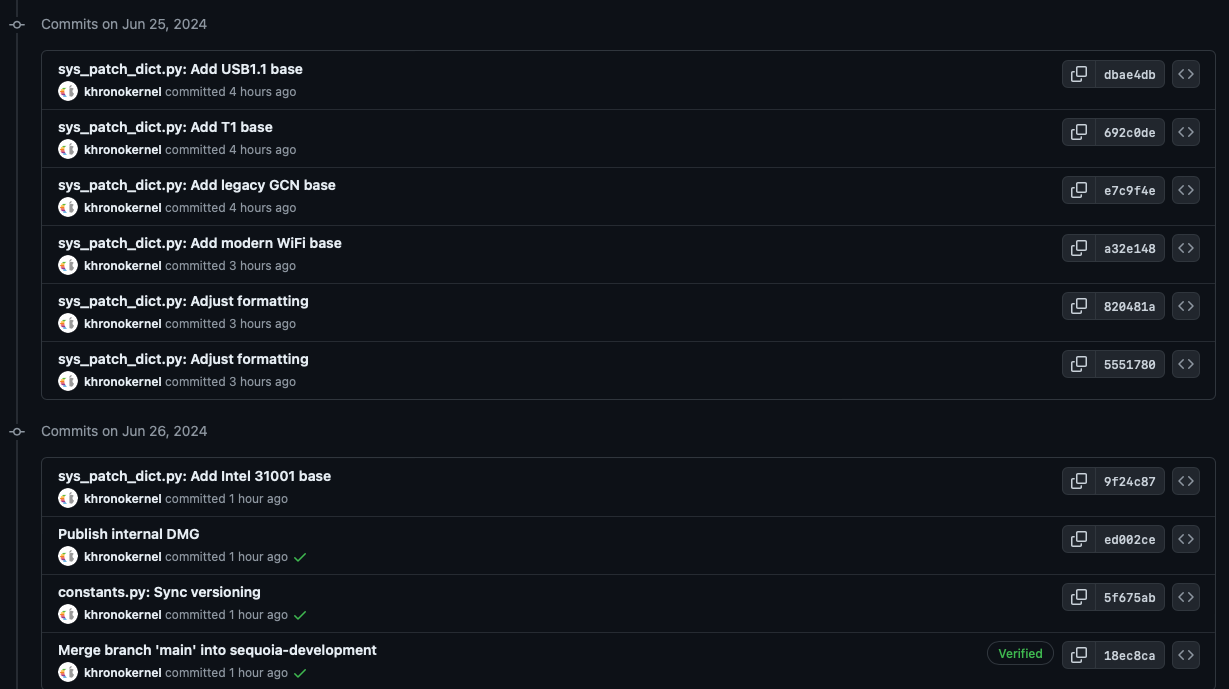Copy full SHA for commit 5f675ab

[1079, 597]
